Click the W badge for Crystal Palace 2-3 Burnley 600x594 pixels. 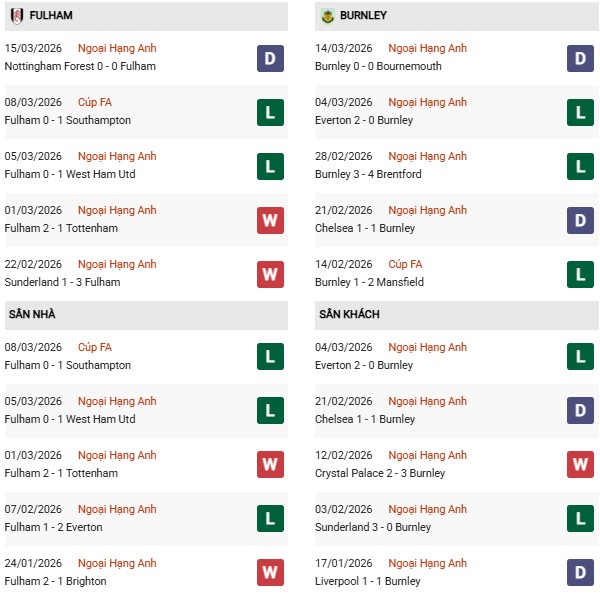click(x=580, y=465)
